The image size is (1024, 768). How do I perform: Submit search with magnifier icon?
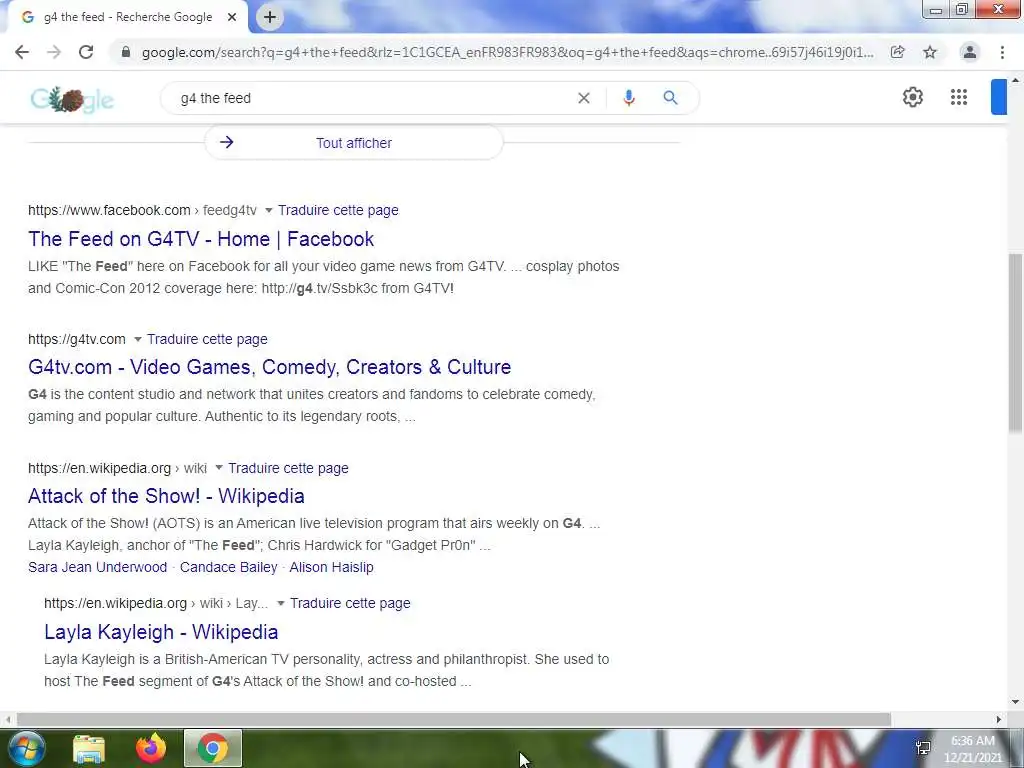click(x=670, y=98)
